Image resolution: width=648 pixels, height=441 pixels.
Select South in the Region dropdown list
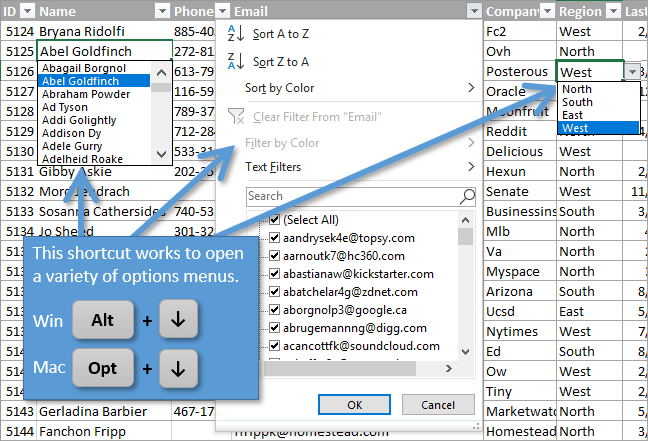click(577, 102)
